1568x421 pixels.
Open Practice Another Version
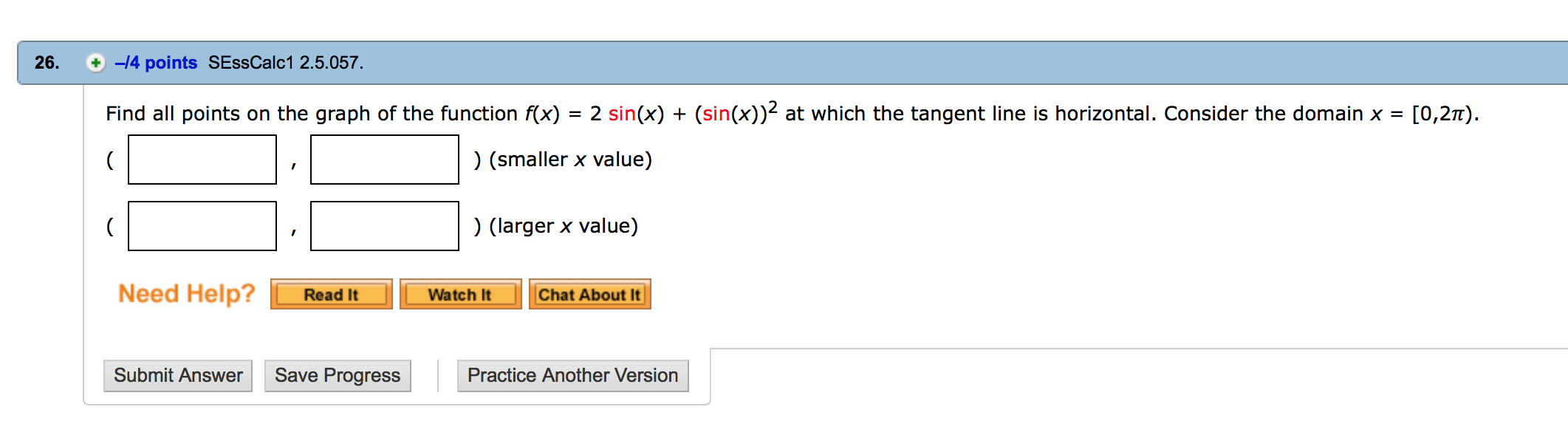pos(572,376)
